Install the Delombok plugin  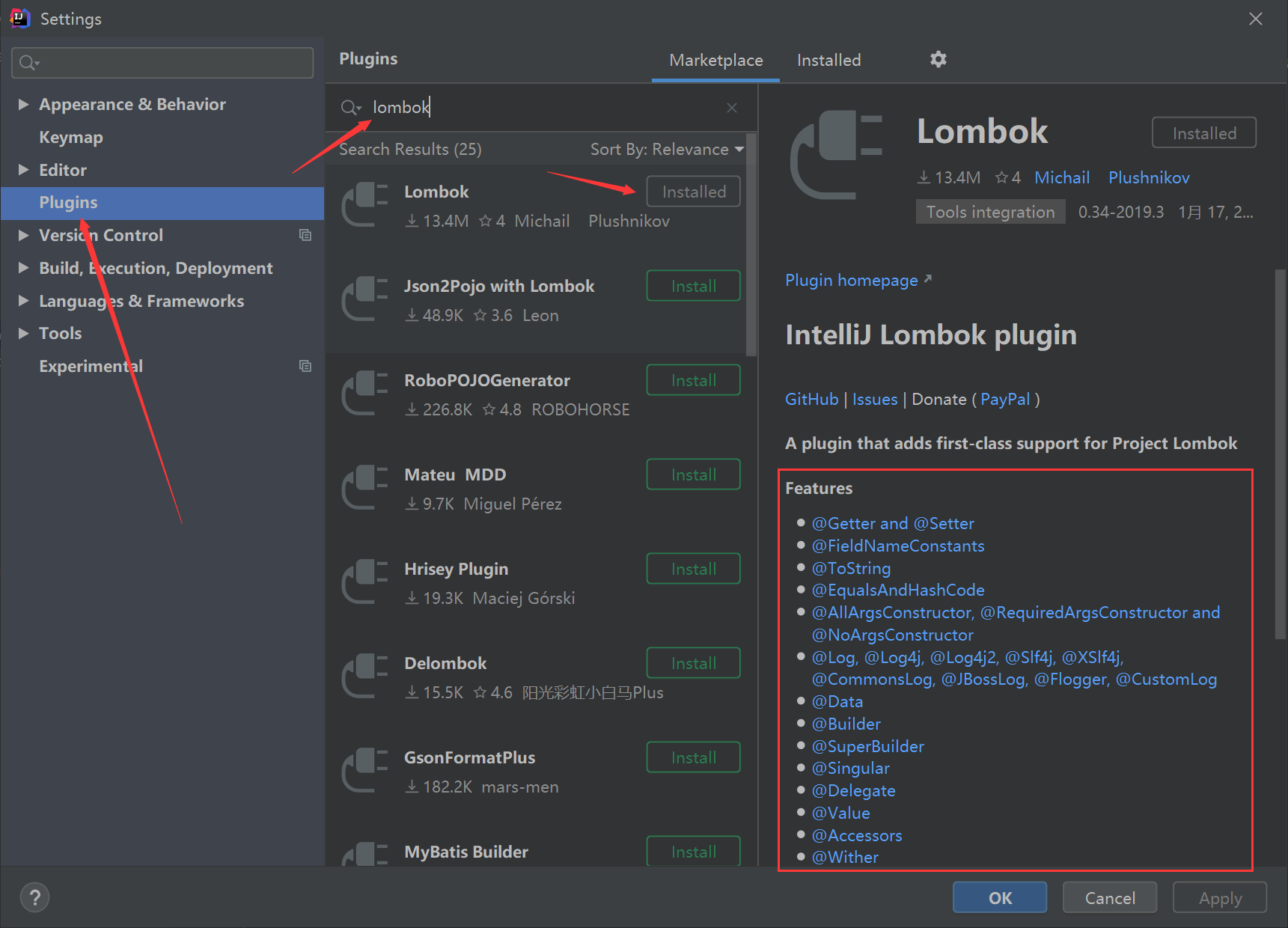click(693, 663)
